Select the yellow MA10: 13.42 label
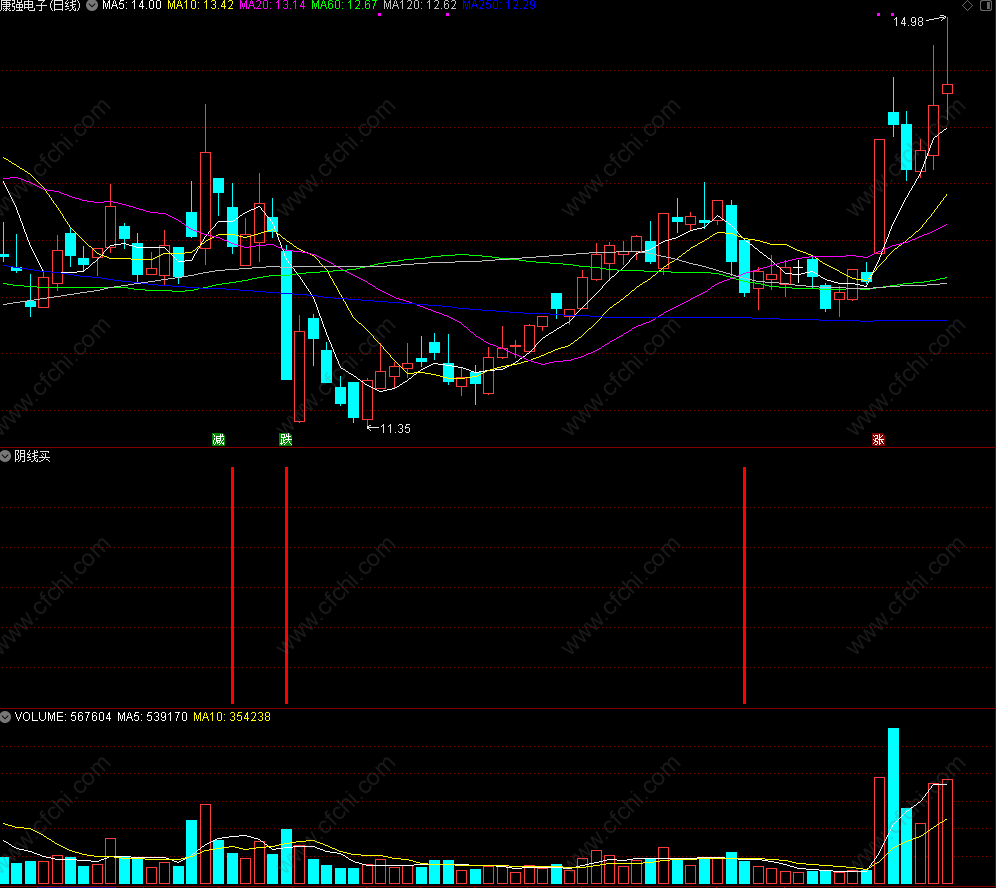Screen dimensions: 996x888 point(200,5)
